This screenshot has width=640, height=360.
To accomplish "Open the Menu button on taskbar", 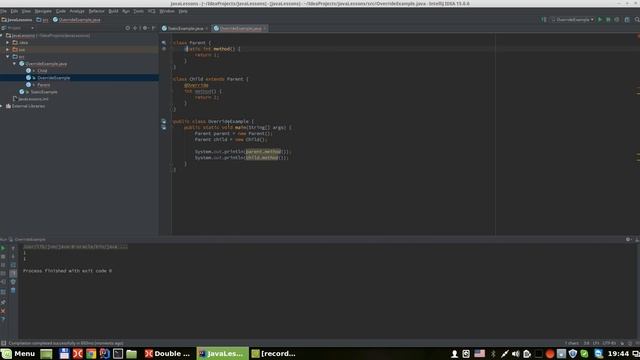I will pyautogui.click(x=18, y=353).
